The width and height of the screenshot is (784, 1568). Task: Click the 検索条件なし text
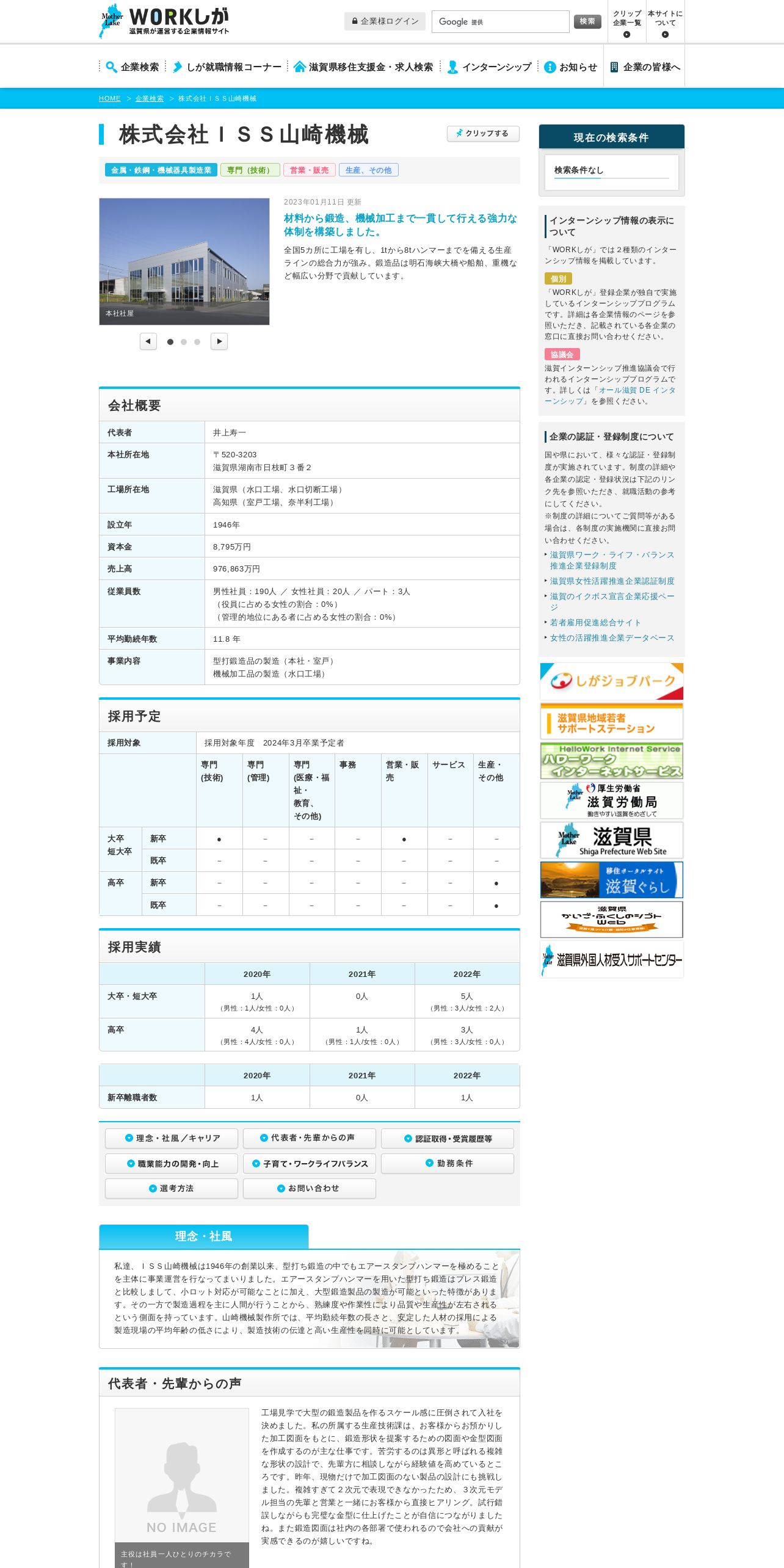coord(578,170)
